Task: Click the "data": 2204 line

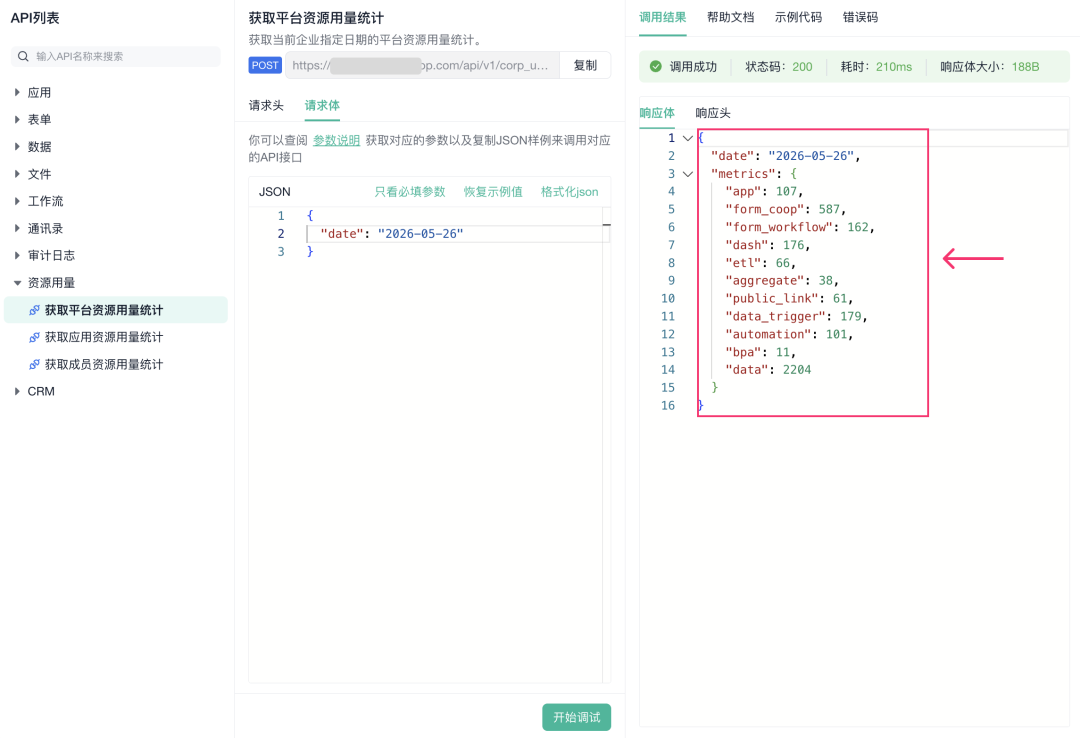Action: point(768,370)
